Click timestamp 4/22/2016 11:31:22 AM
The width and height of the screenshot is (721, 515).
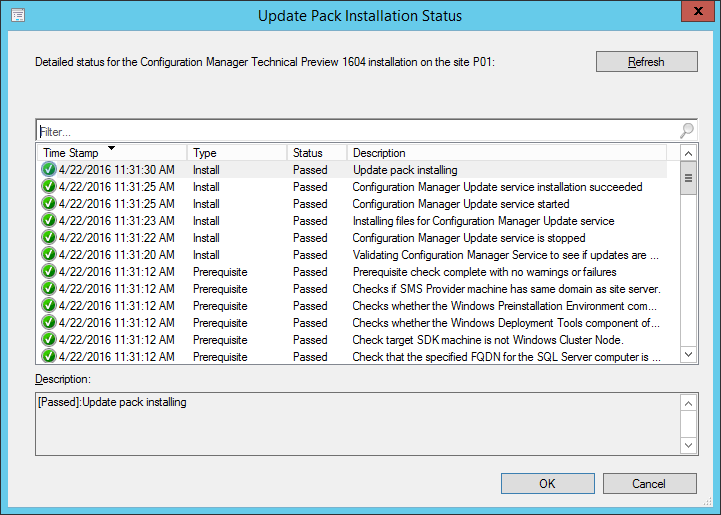[117, 238]
